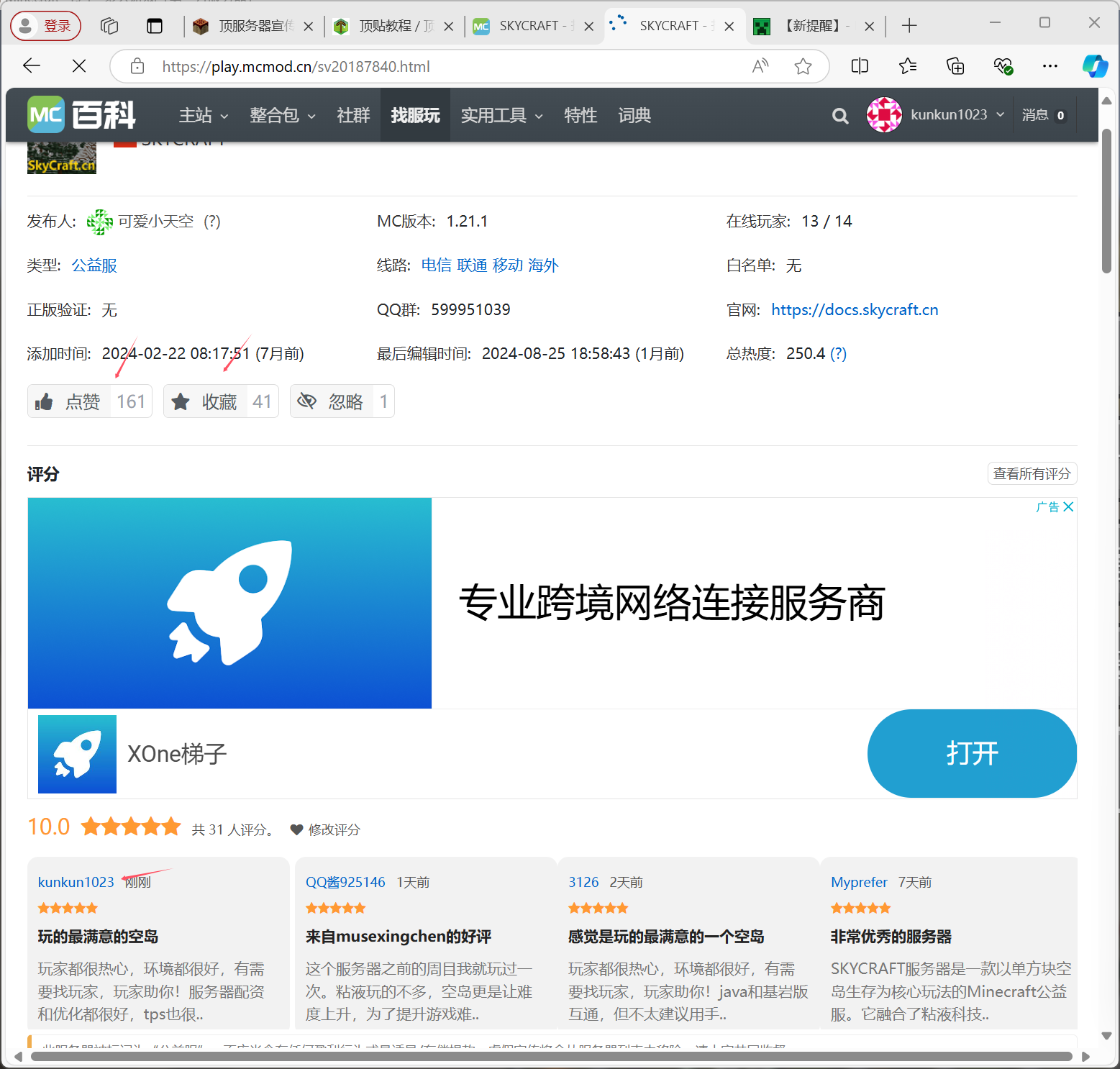This screenshot has height=1069, width=1120.
Task: Open reviewer kunkun1023 profile link
Action: 76,882
